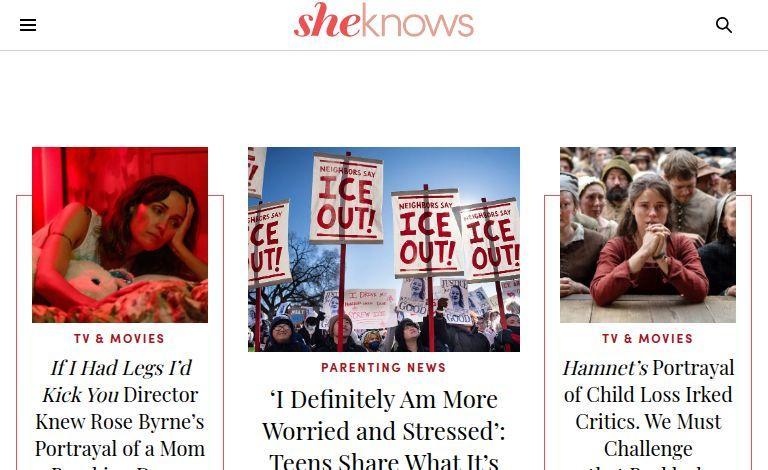Click the 'Worried and Stressed' headline line
The image size is (768, 470).
pyautogui.click(x=384, y=431)
